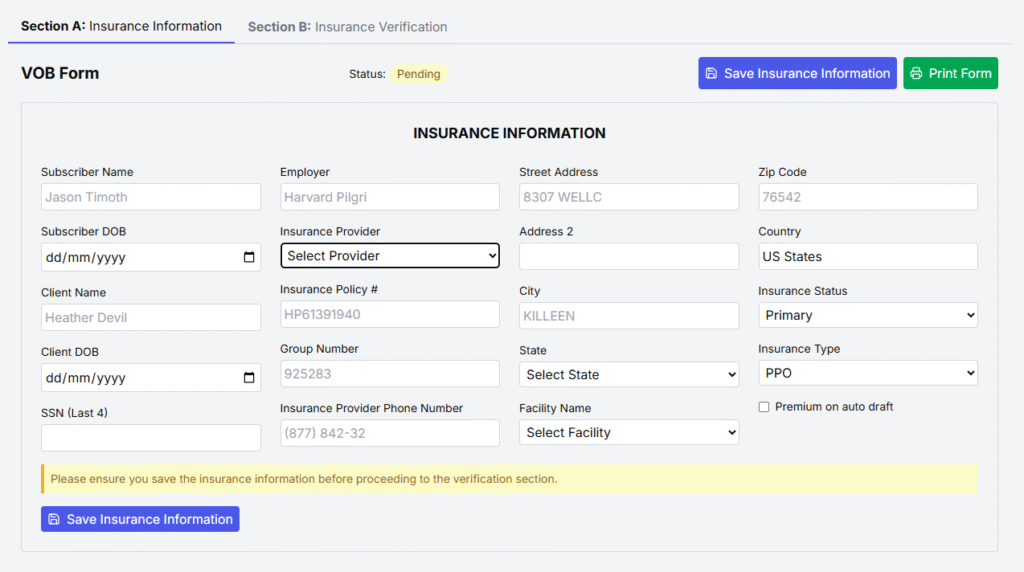Click save disk icon in bottom Save button
This screenshot has height=572, width=1024.
click(x=54, y=519)
